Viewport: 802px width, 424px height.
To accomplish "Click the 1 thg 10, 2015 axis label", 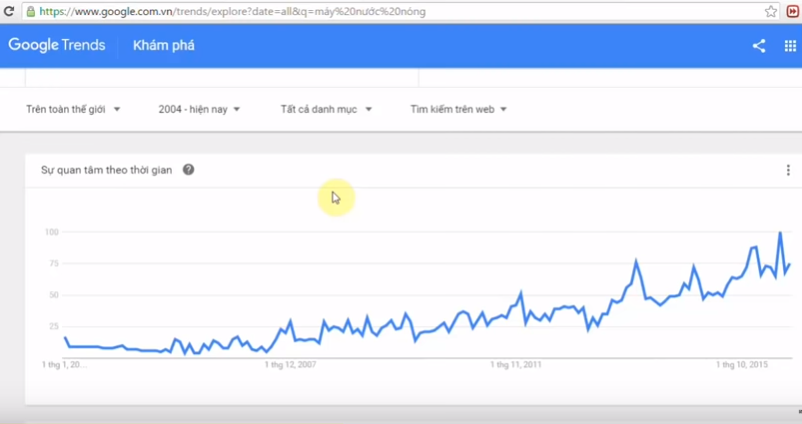I will [x=742, y=365].
